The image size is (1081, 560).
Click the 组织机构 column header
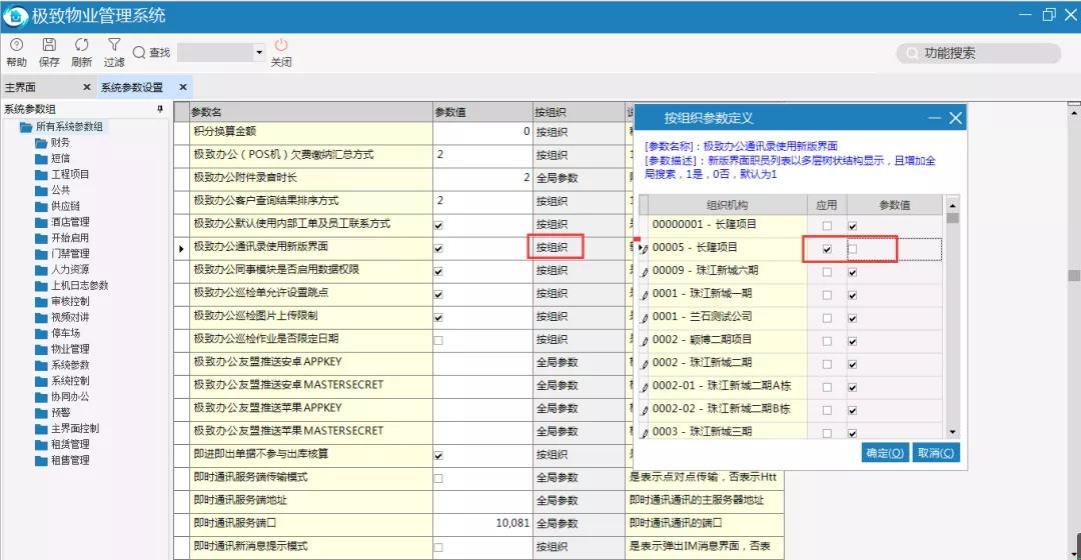coord(728,205)
